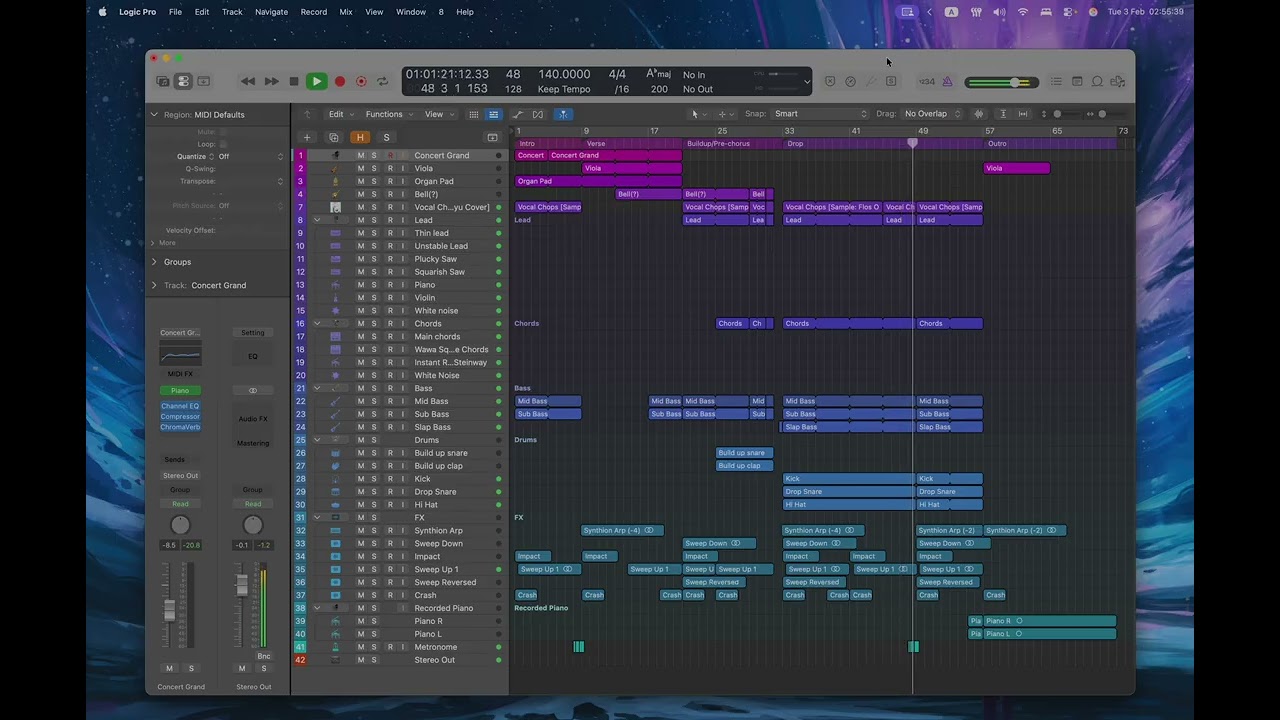Click the green Piano instrument slot
1280x720 pixels.
pos(180,391)
